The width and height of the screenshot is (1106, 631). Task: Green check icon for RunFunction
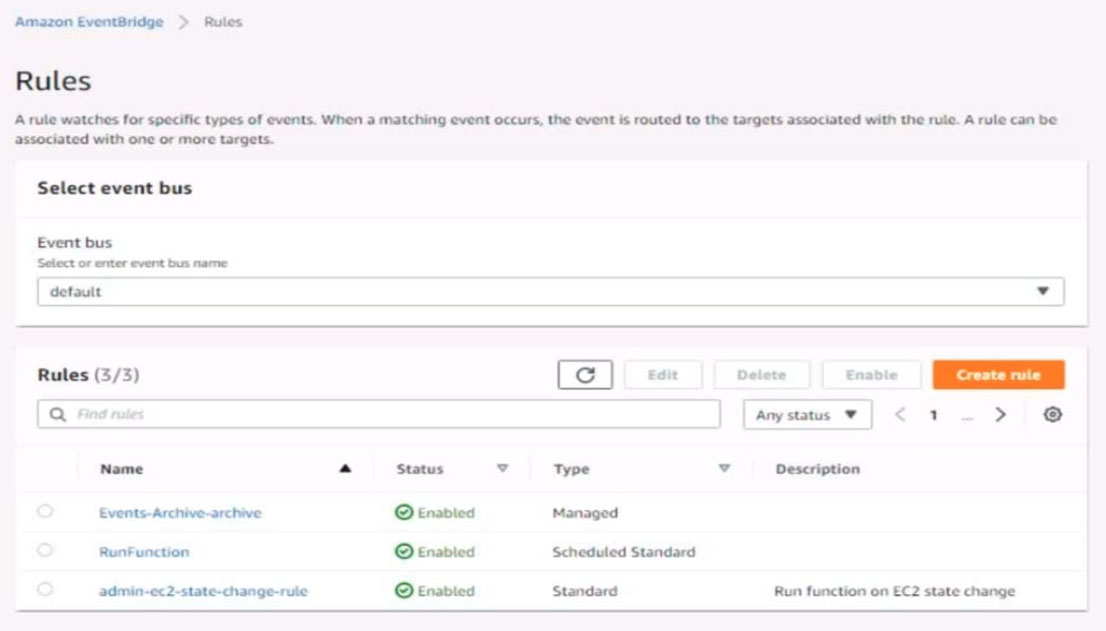403,551
